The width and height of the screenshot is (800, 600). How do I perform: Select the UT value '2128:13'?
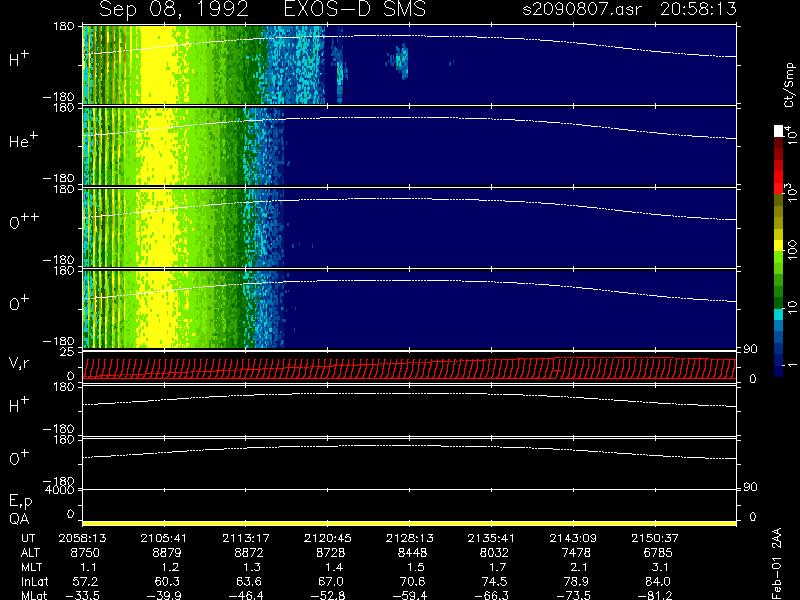tap(409, 538)
